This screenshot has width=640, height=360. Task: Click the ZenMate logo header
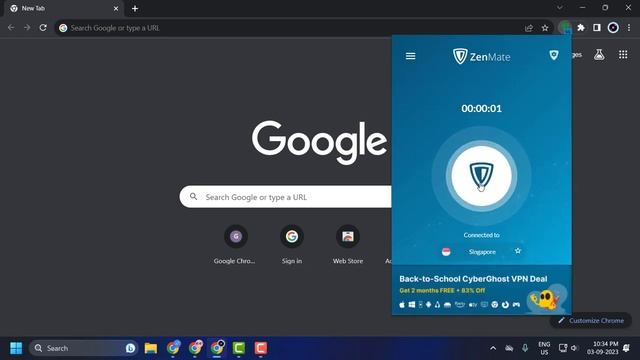481,56
